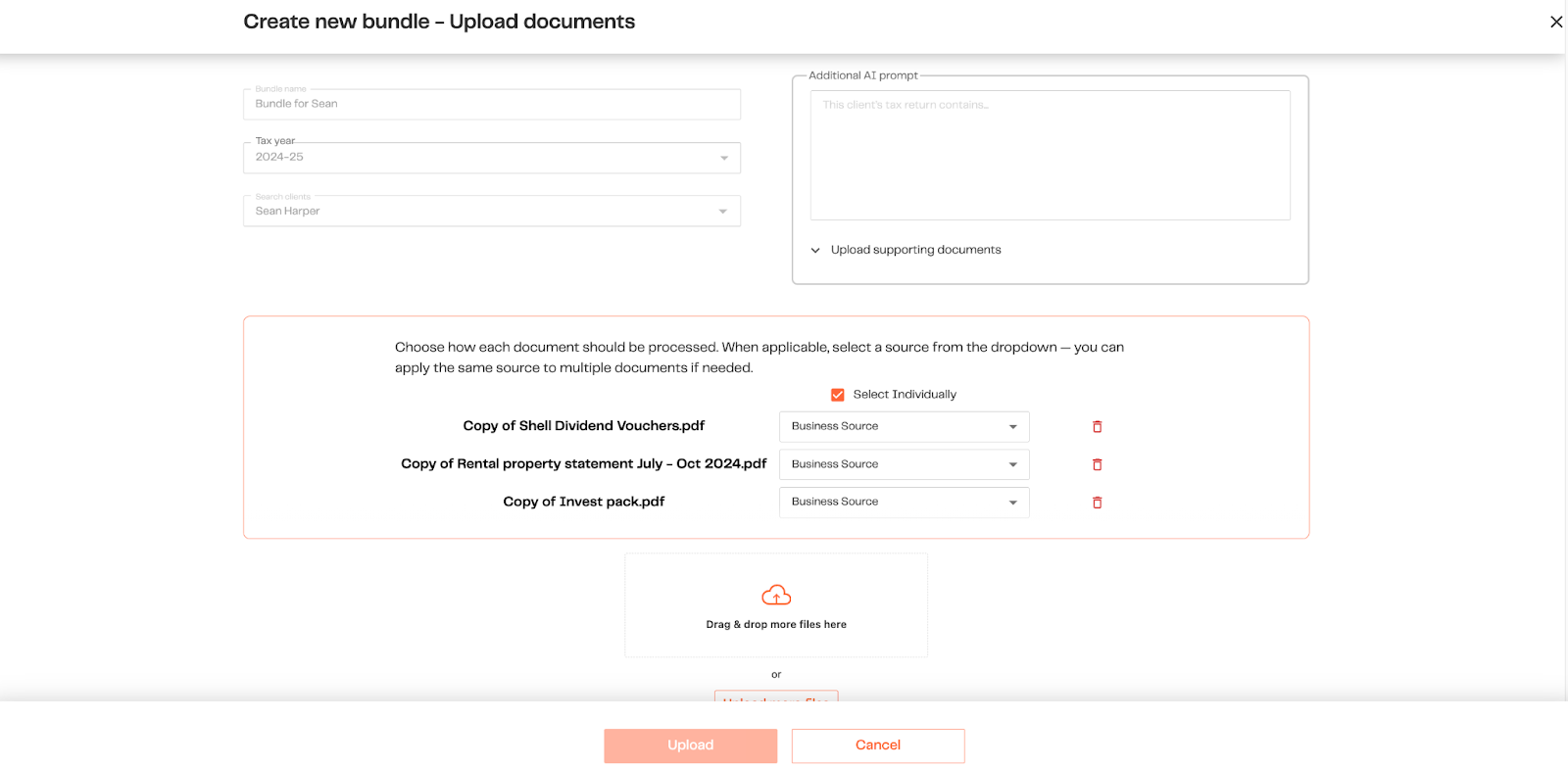Screen dimensions: 1568x768
Task: Focus the Additional AI prompt text area
Action: tap(1051, 155)
